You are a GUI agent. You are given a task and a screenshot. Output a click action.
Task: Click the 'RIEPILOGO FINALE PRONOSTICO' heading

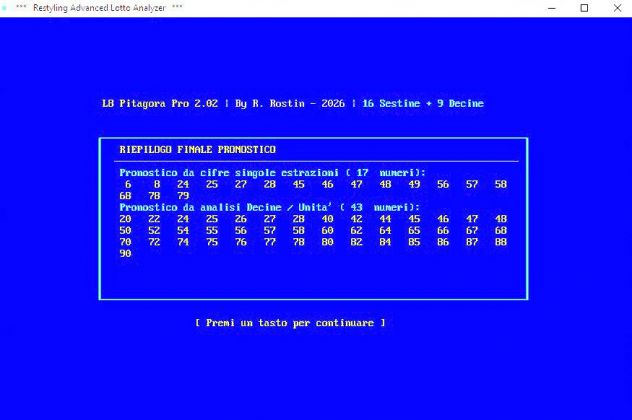point(198,150)
